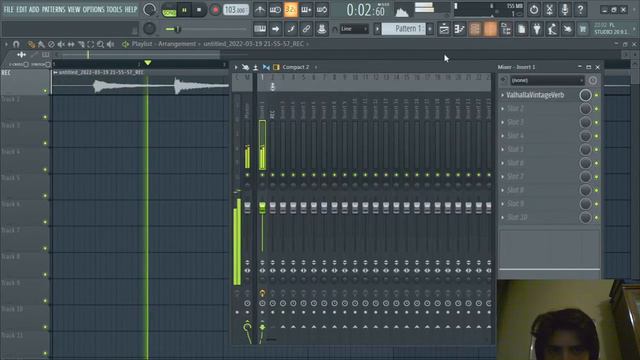640x360 pixels.
Task: Open the PATTERNS menu
Action: (53, 9)
